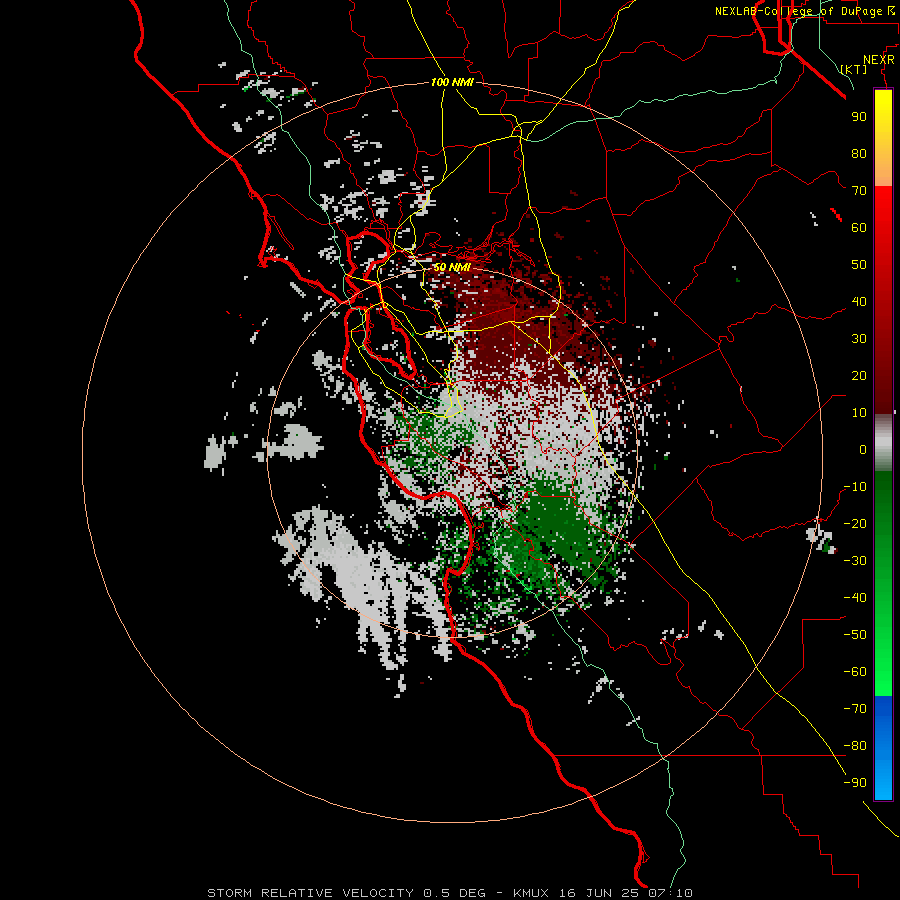Viewport: 900px width, 900px height.
Task: Click the positive 10 scale label
Action: pos(859,413)
